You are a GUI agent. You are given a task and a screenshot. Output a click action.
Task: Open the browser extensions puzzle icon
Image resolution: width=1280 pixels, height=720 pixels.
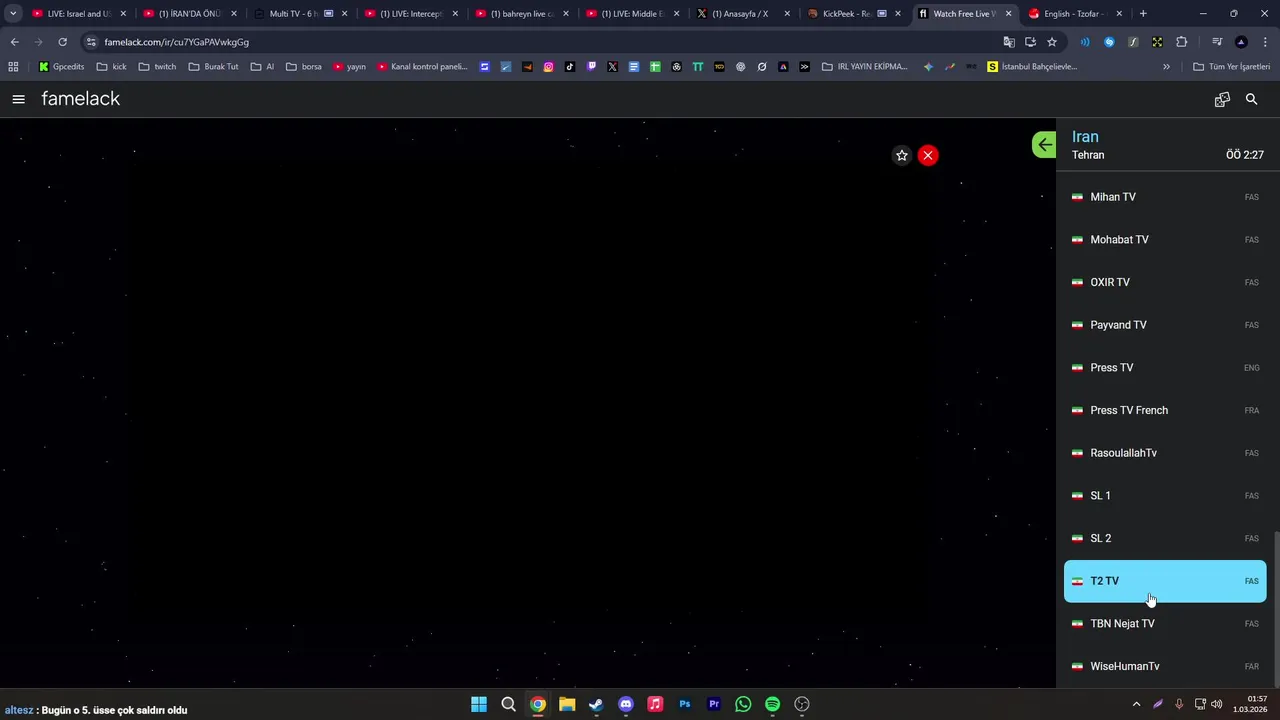click(1181, 42)
